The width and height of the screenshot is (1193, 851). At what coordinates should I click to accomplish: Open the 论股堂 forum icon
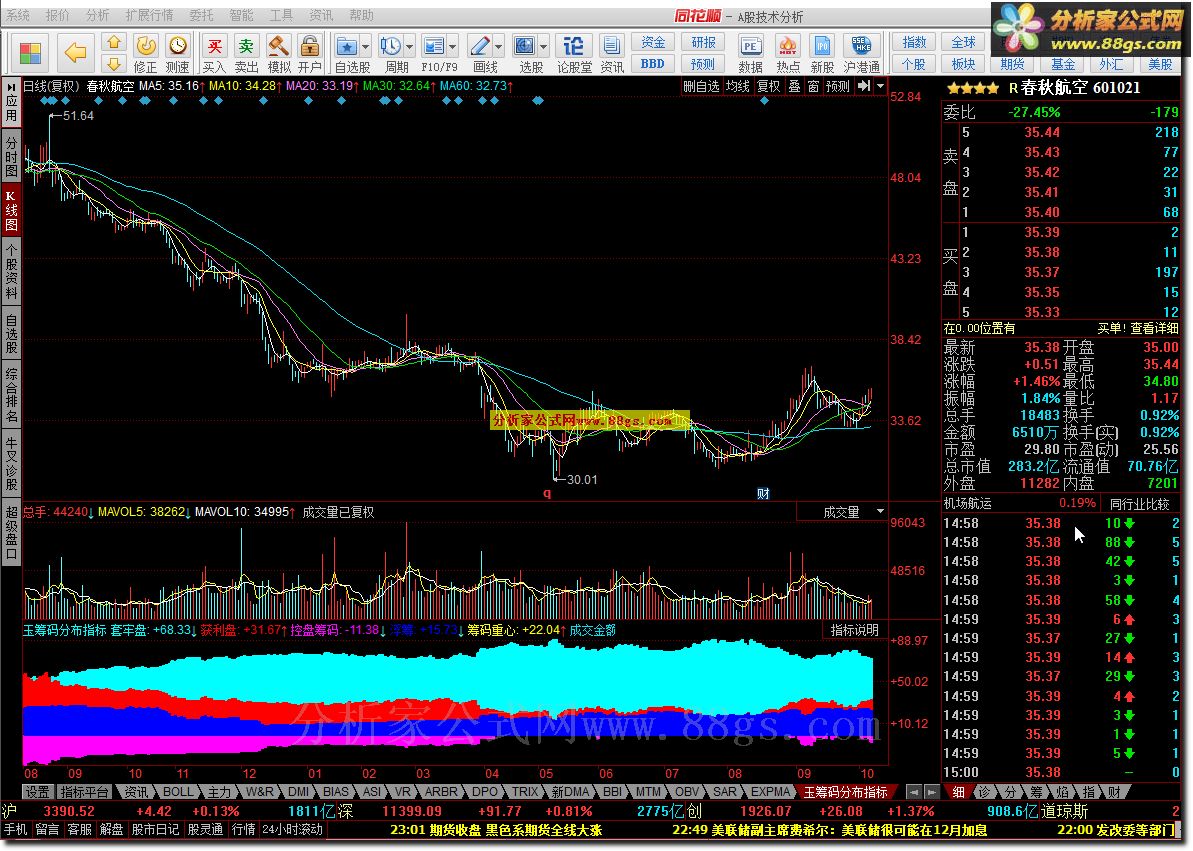(x=574, y=53)
